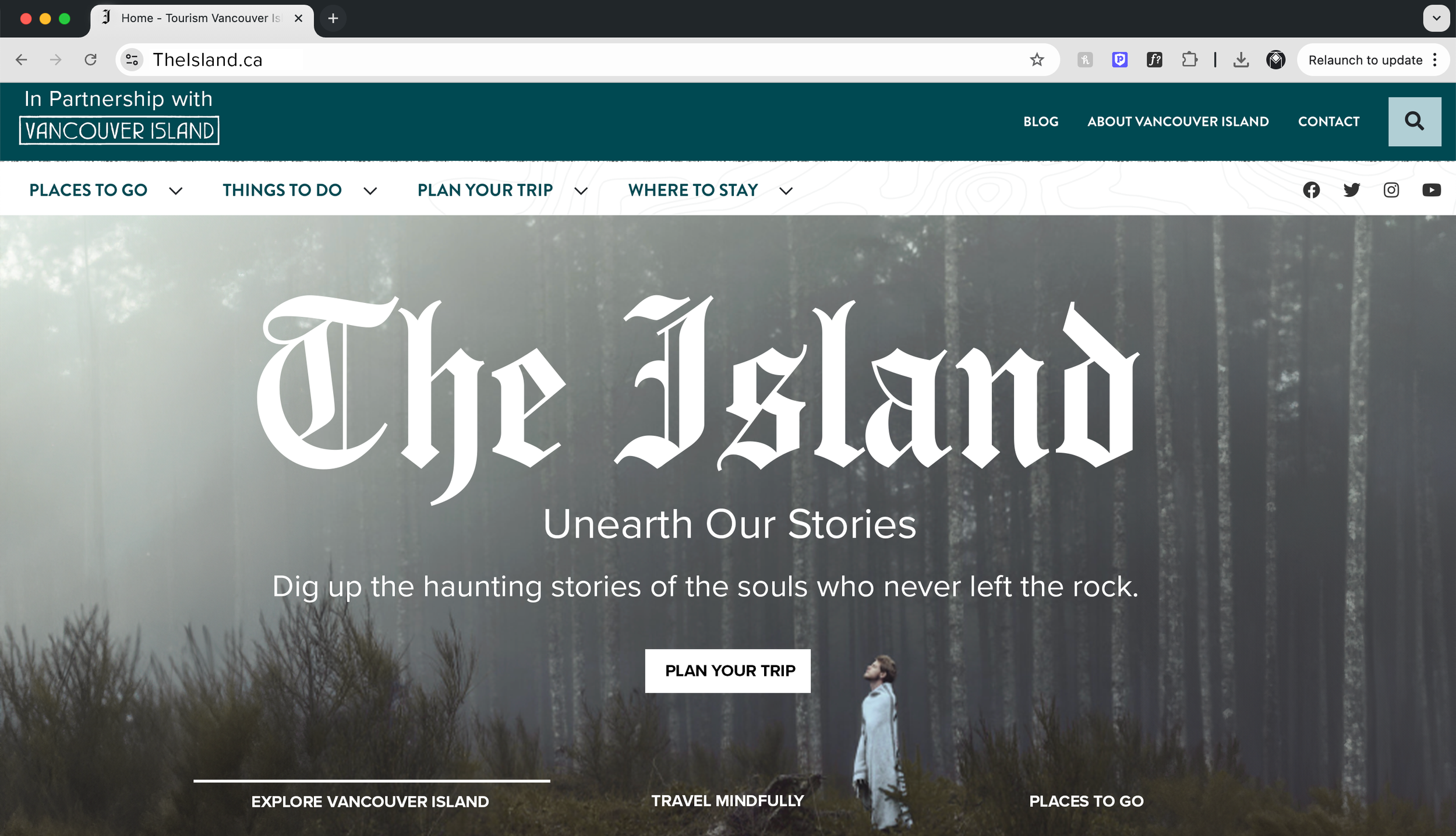View site information icon beside URL
This screenshot has width=1456, height=836.
tap(132, 59)
